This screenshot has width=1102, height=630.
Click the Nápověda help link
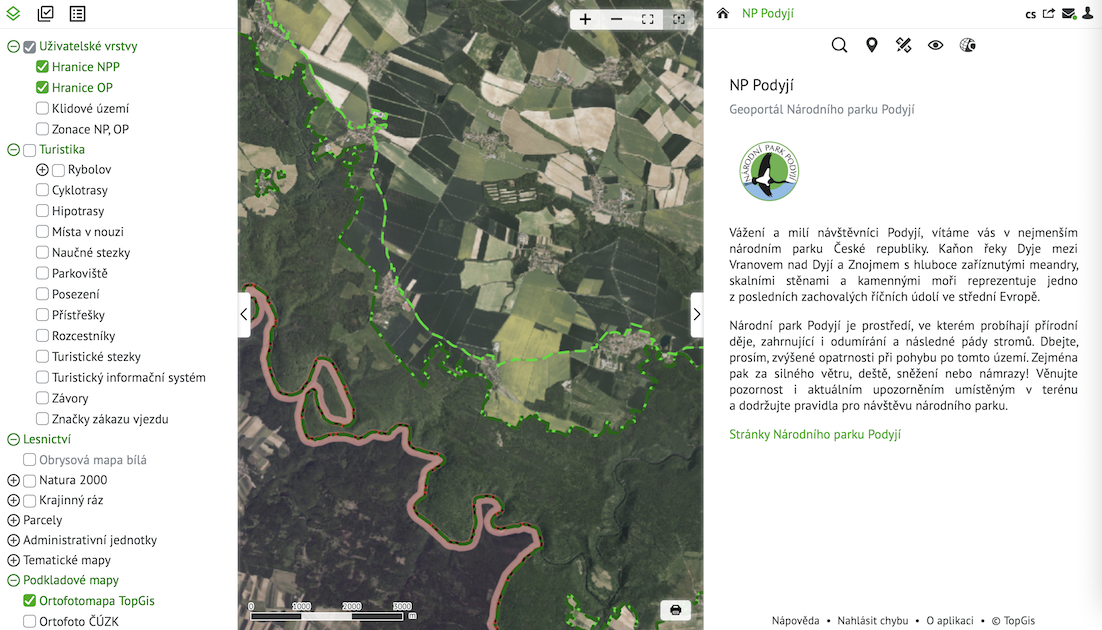(796, 621)
